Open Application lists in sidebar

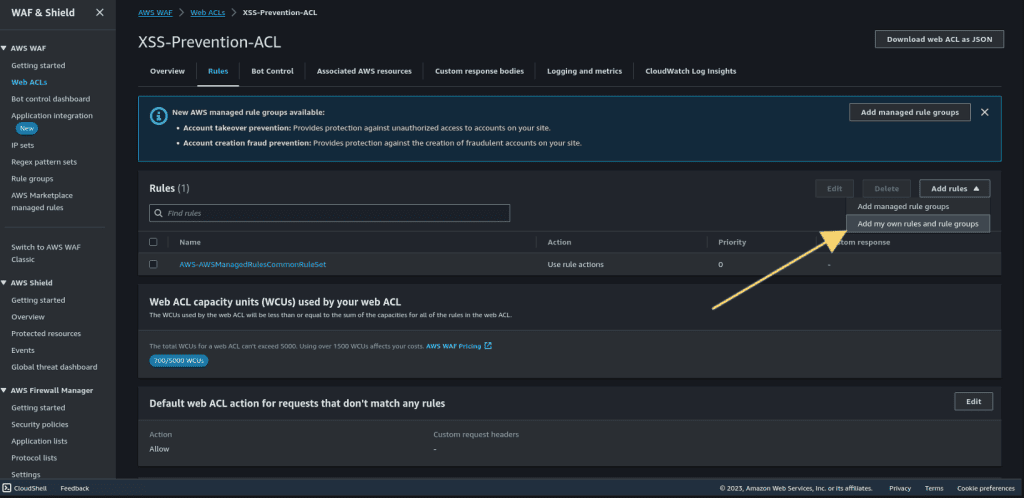pos(39,441)
